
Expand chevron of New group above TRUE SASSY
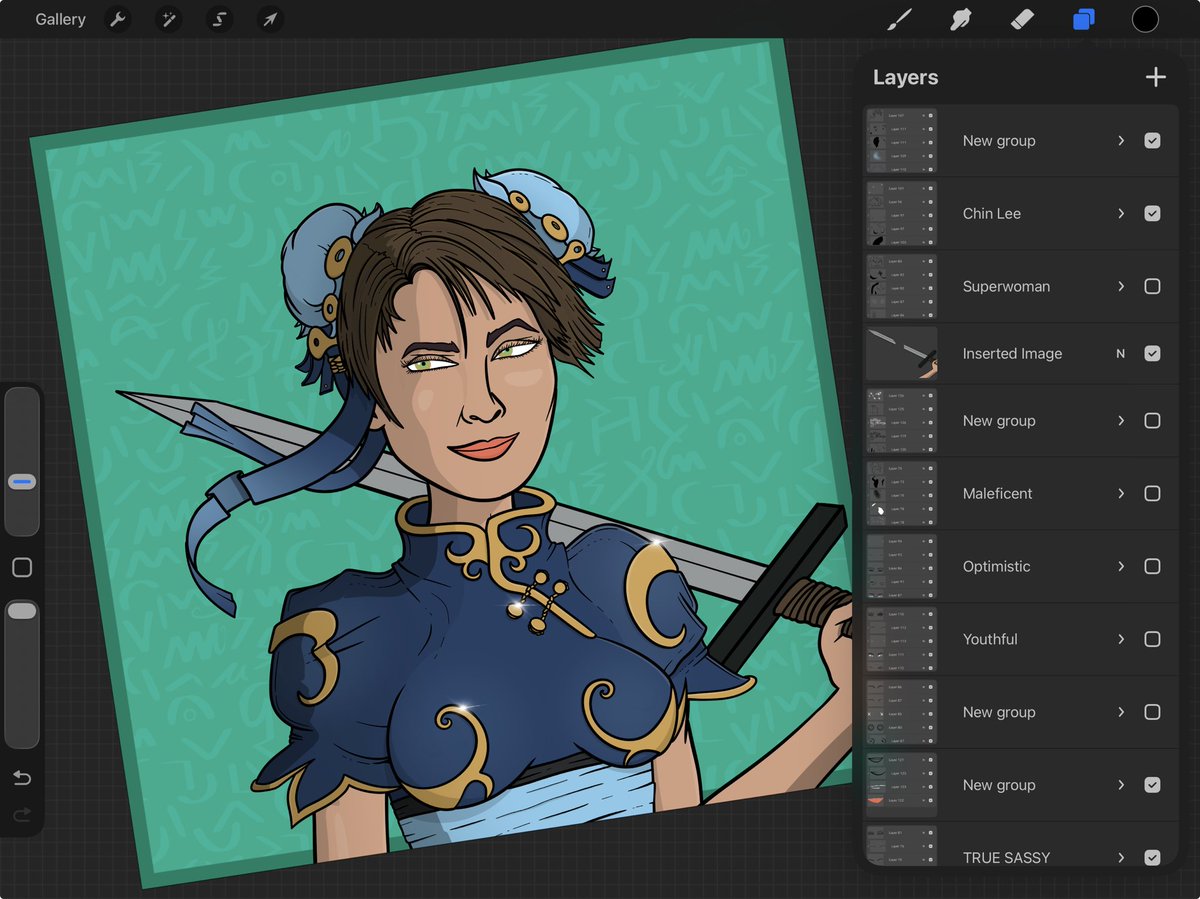click(1121, 785)
